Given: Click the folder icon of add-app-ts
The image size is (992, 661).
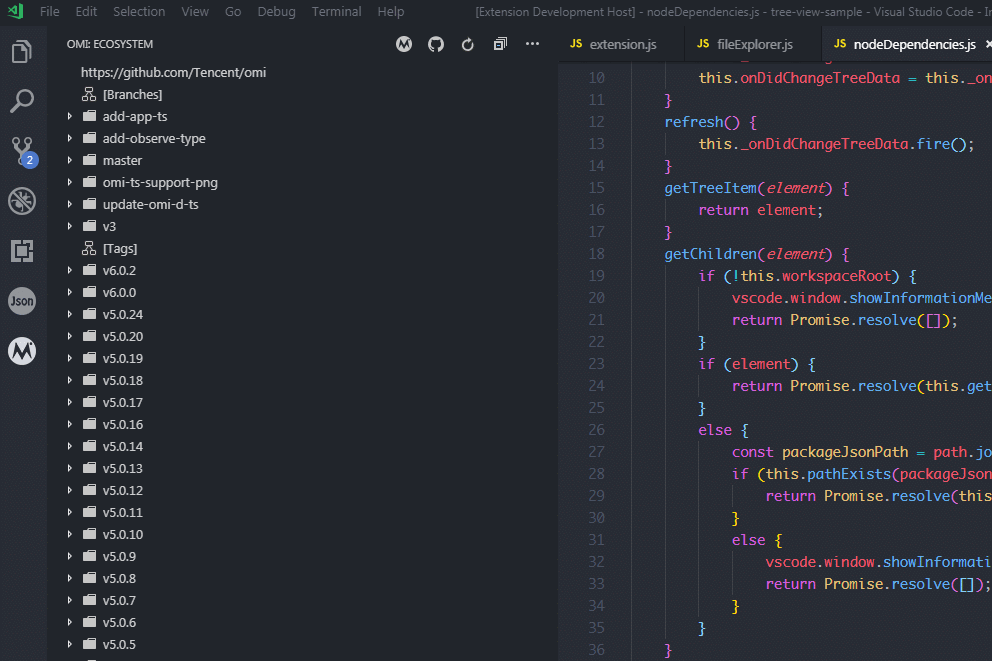Looking at the screenshot, I should point(90,116).
